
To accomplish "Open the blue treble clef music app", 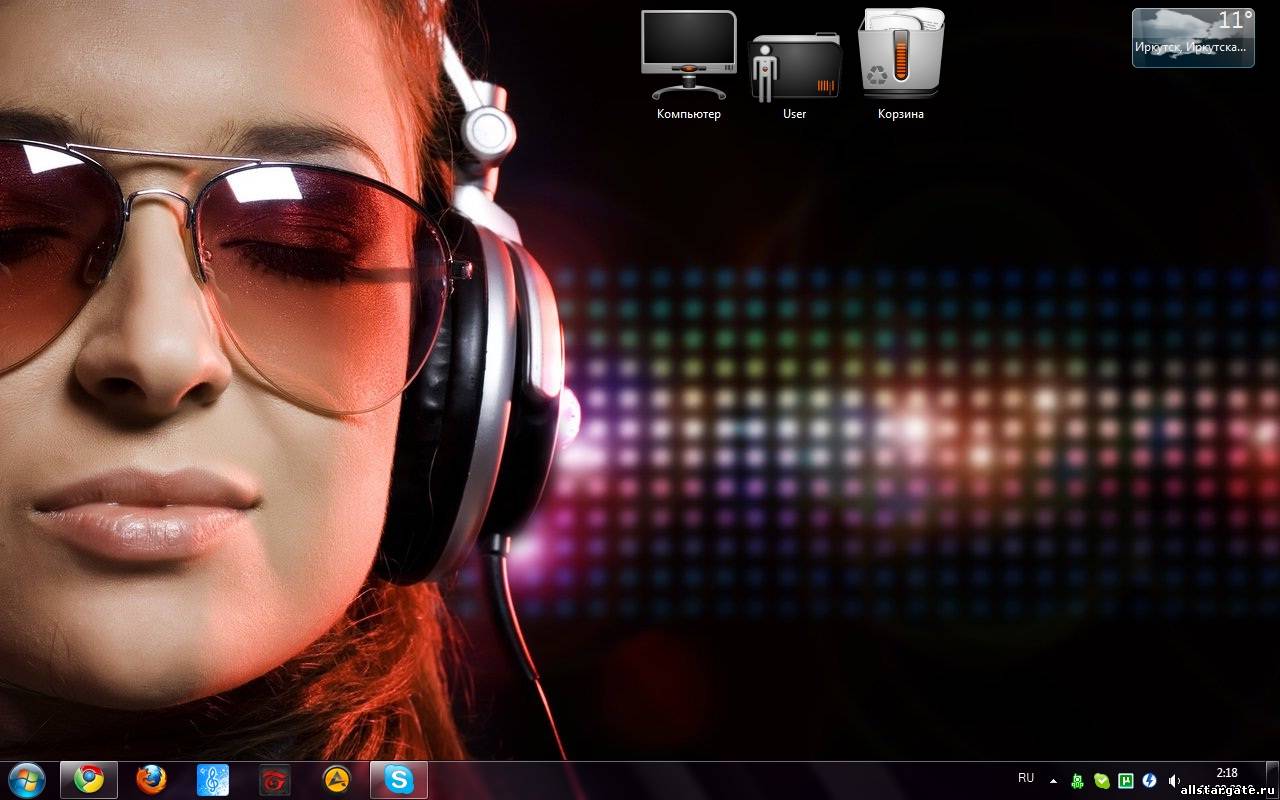I will pyautogui.click(x=213, y=779).
